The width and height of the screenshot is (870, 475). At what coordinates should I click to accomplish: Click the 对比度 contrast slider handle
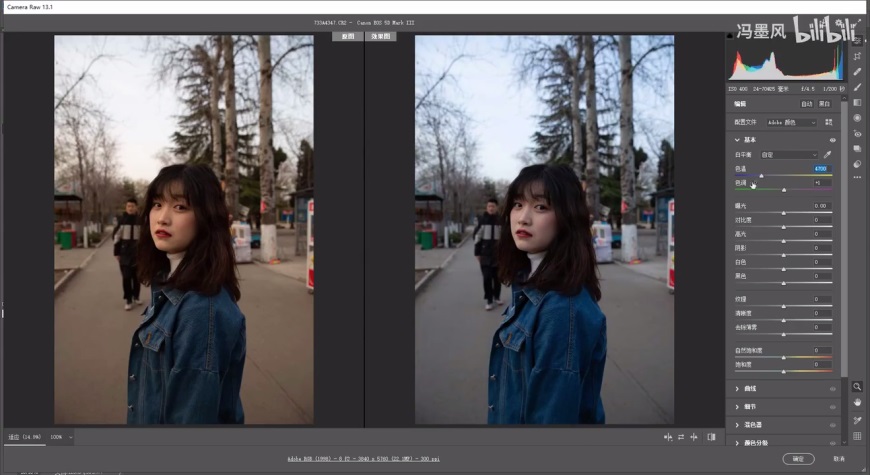click(x=783, y=227)
